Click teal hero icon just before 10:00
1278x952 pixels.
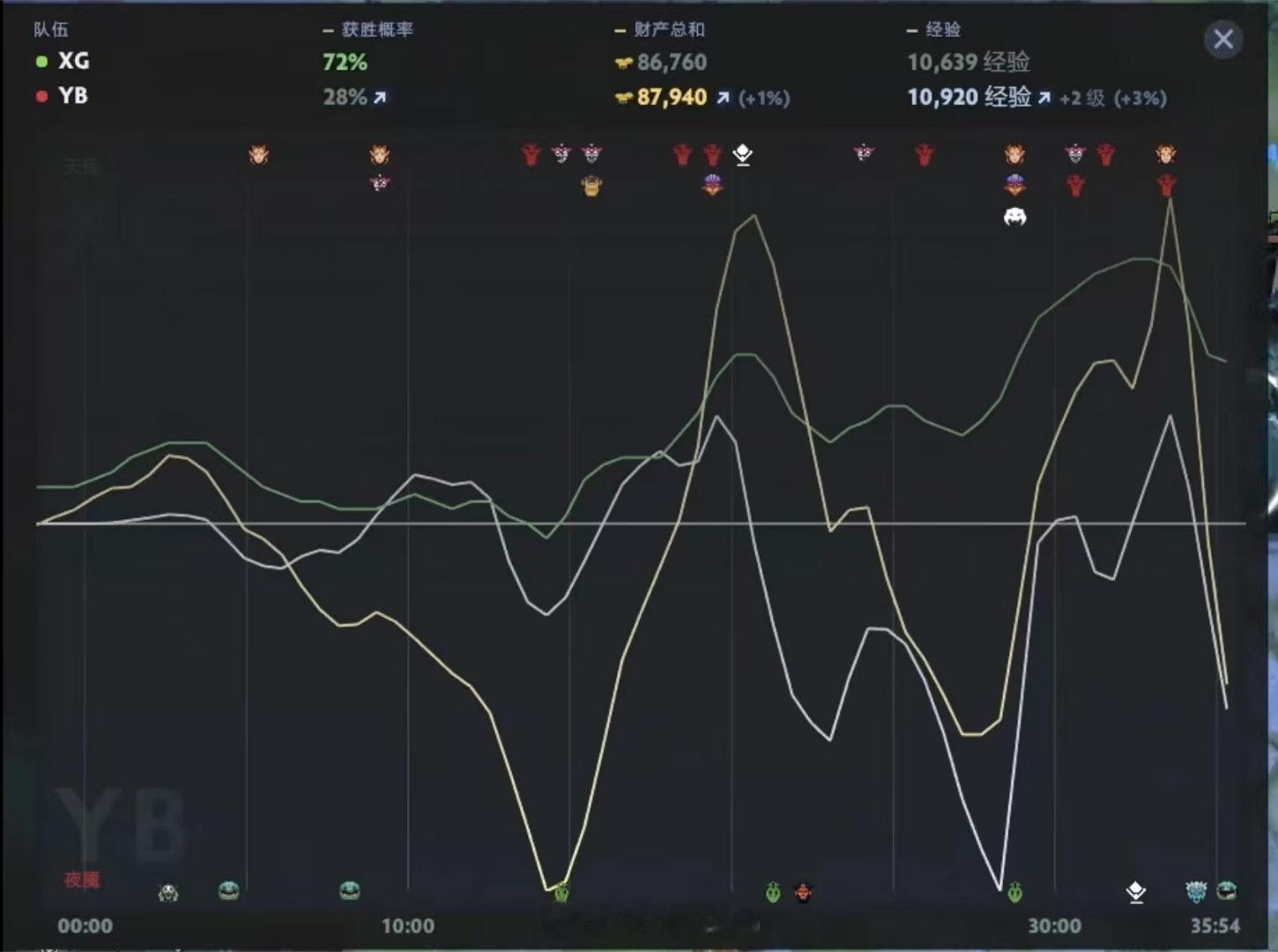click(350, 890)
